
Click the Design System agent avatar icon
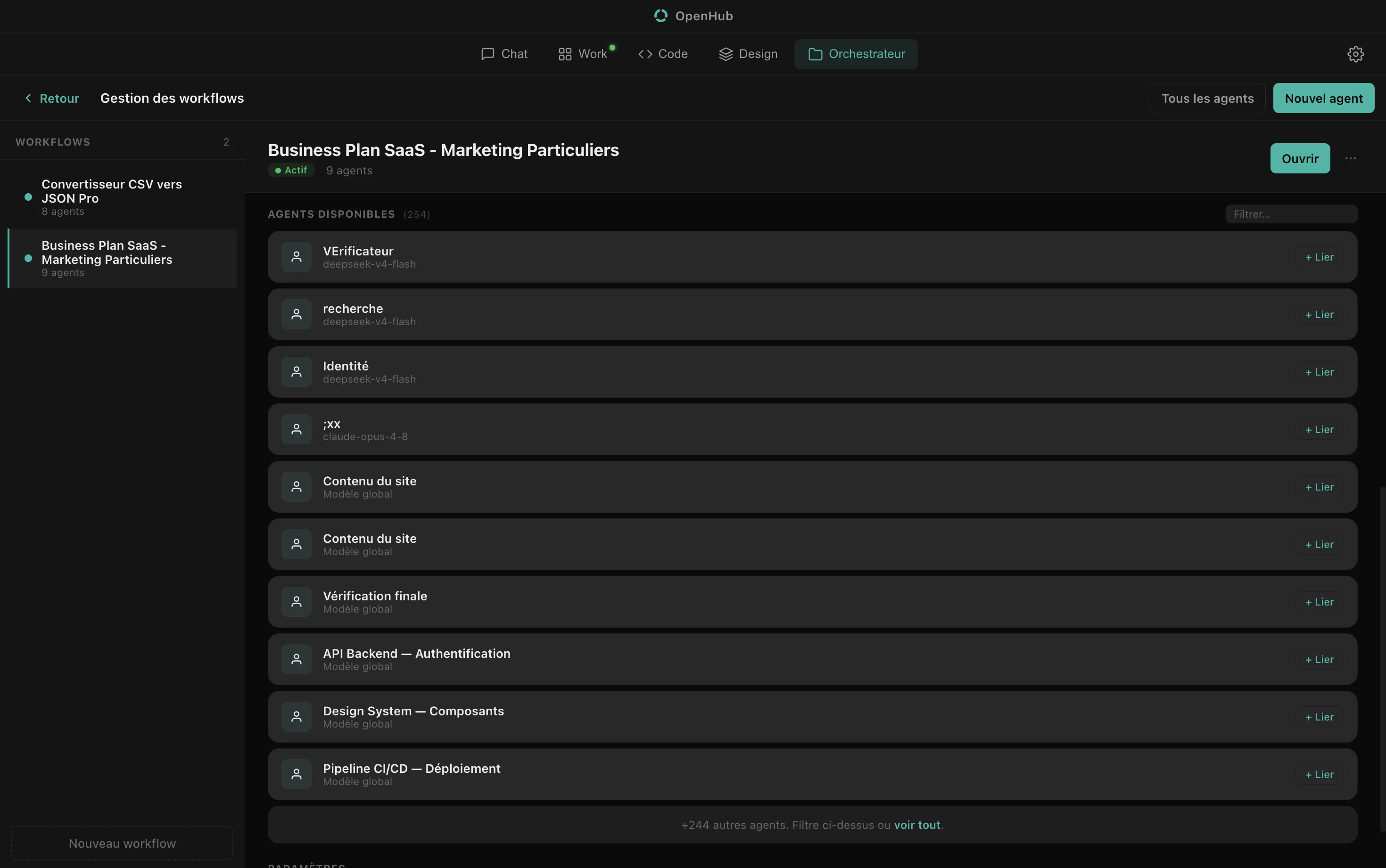[x=296, y=716]
